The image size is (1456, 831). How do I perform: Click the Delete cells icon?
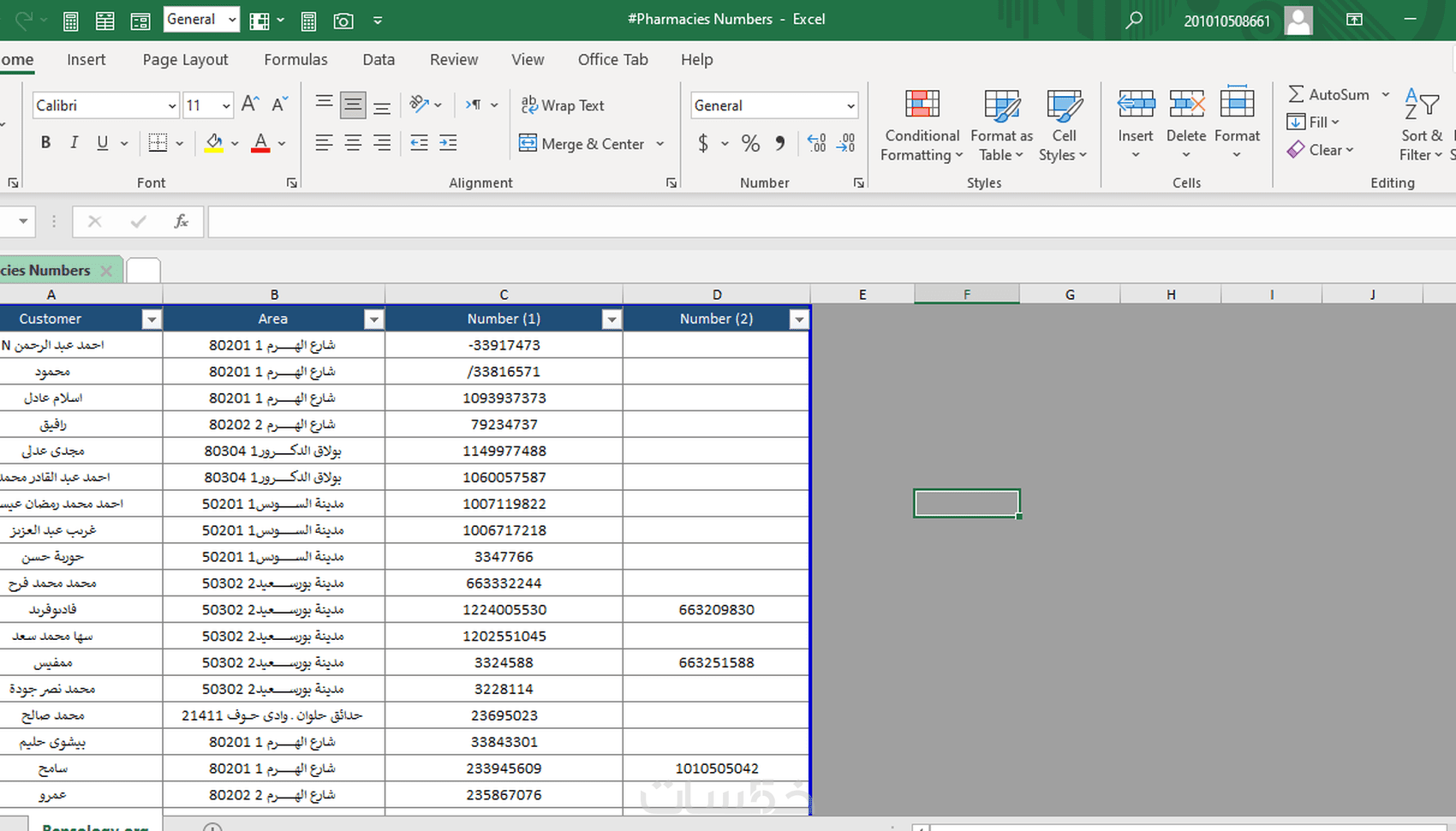coord(1186,105)
